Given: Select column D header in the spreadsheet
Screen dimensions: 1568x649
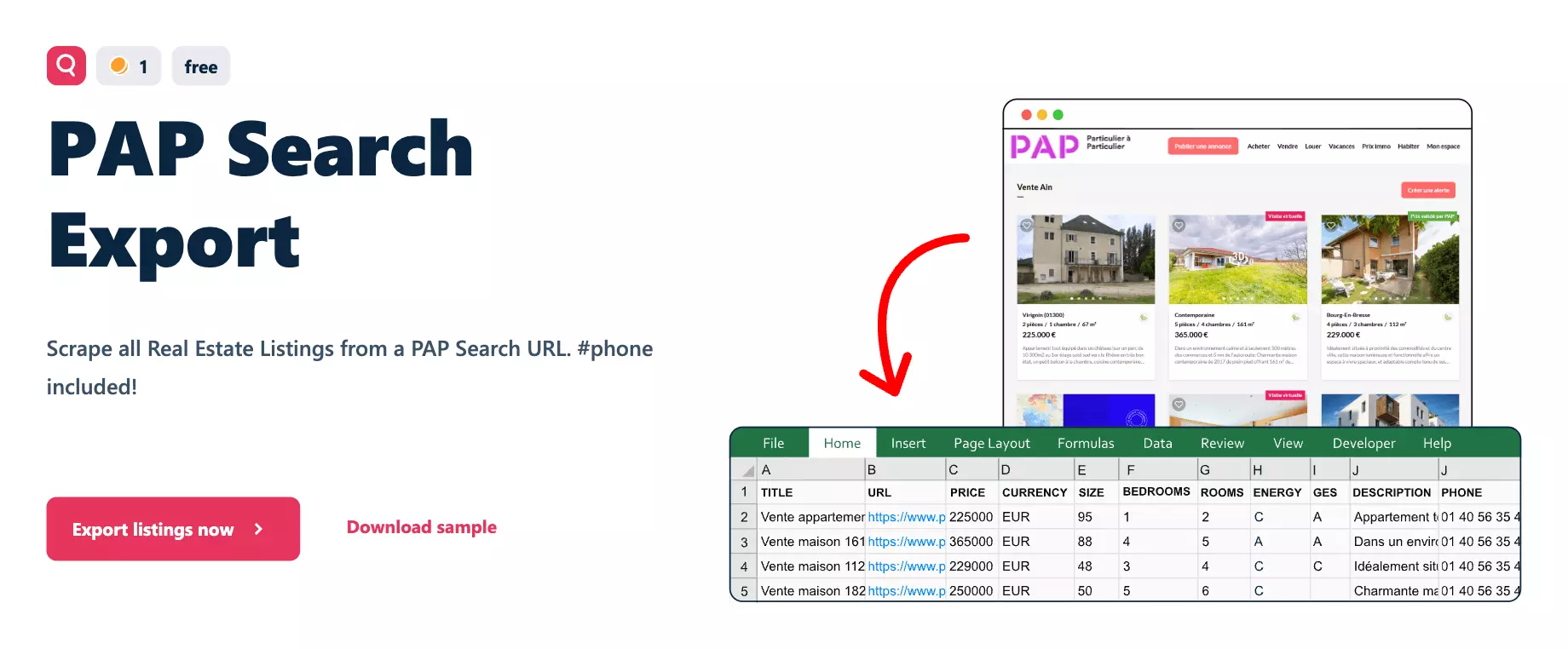Looking at the screenshot, I should [x=1035, y=470].
